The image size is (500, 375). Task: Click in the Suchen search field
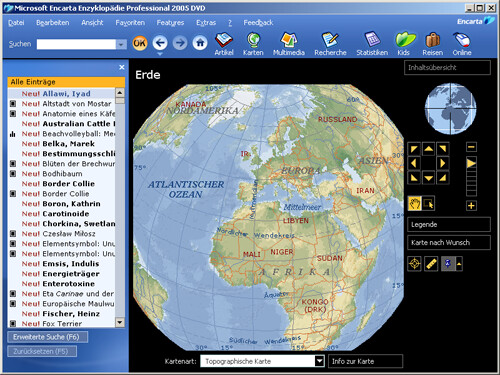pyautogui.click(x=76, y=44)
